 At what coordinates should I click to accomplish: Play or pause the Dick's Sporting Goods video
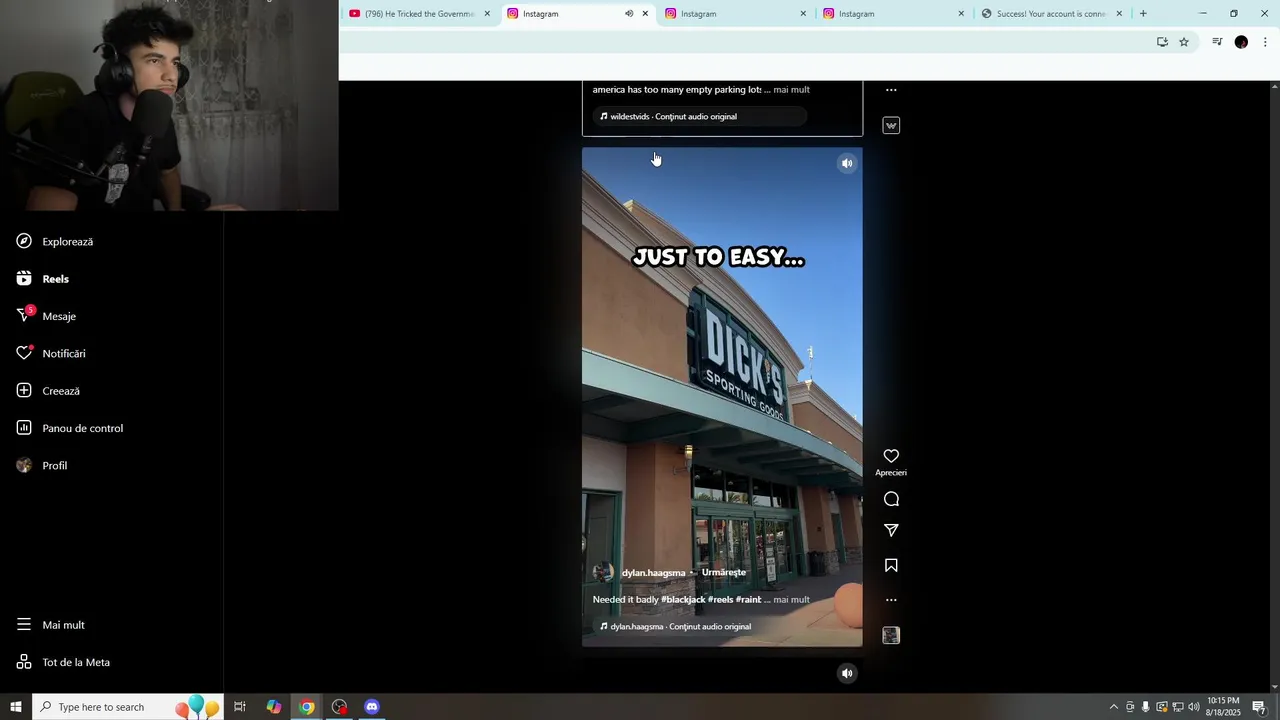722,397
